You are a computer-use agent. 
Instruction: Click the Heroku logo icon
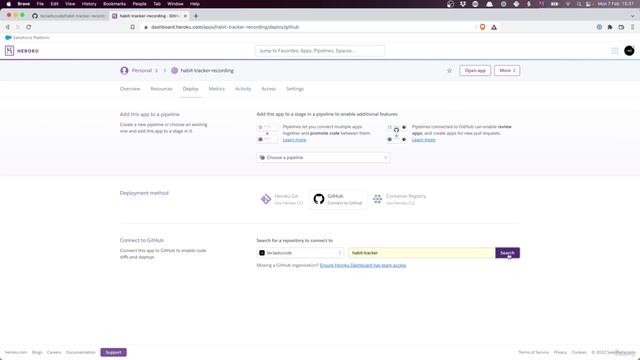coord(9,51)
